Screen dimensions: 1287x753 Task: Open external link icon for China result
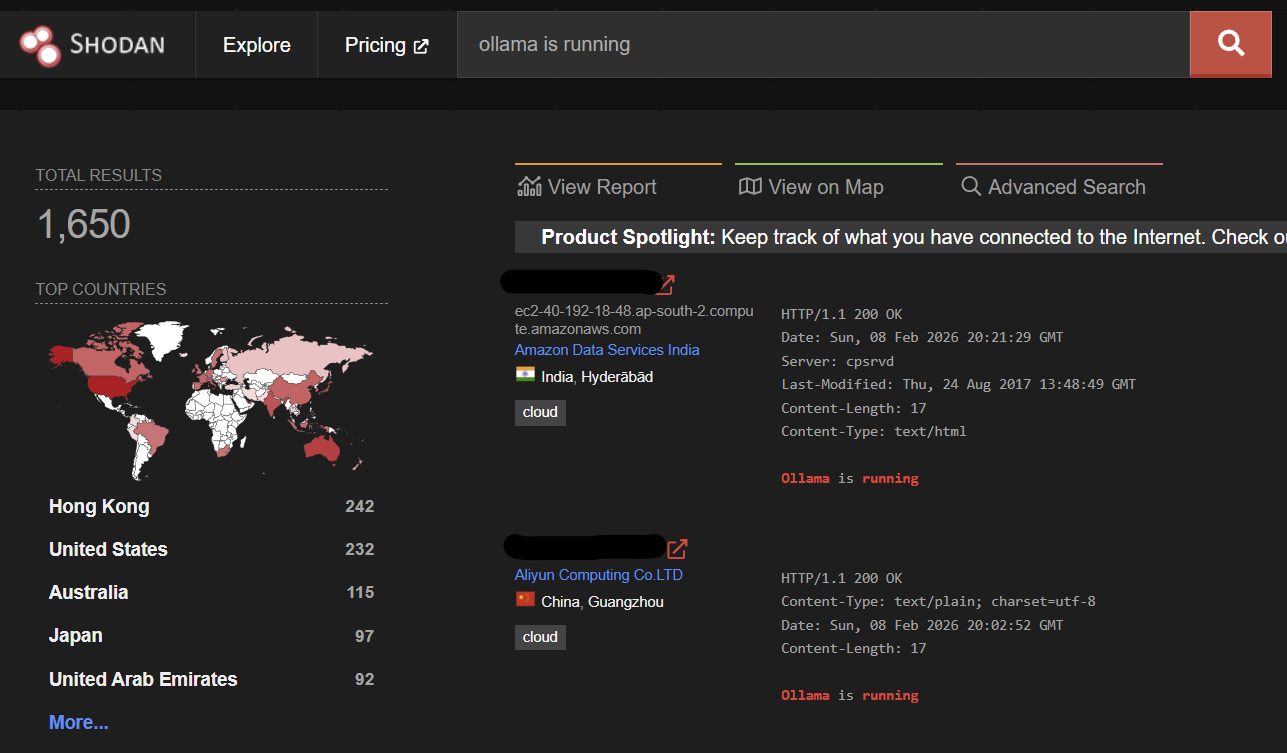tap(677, 548)
